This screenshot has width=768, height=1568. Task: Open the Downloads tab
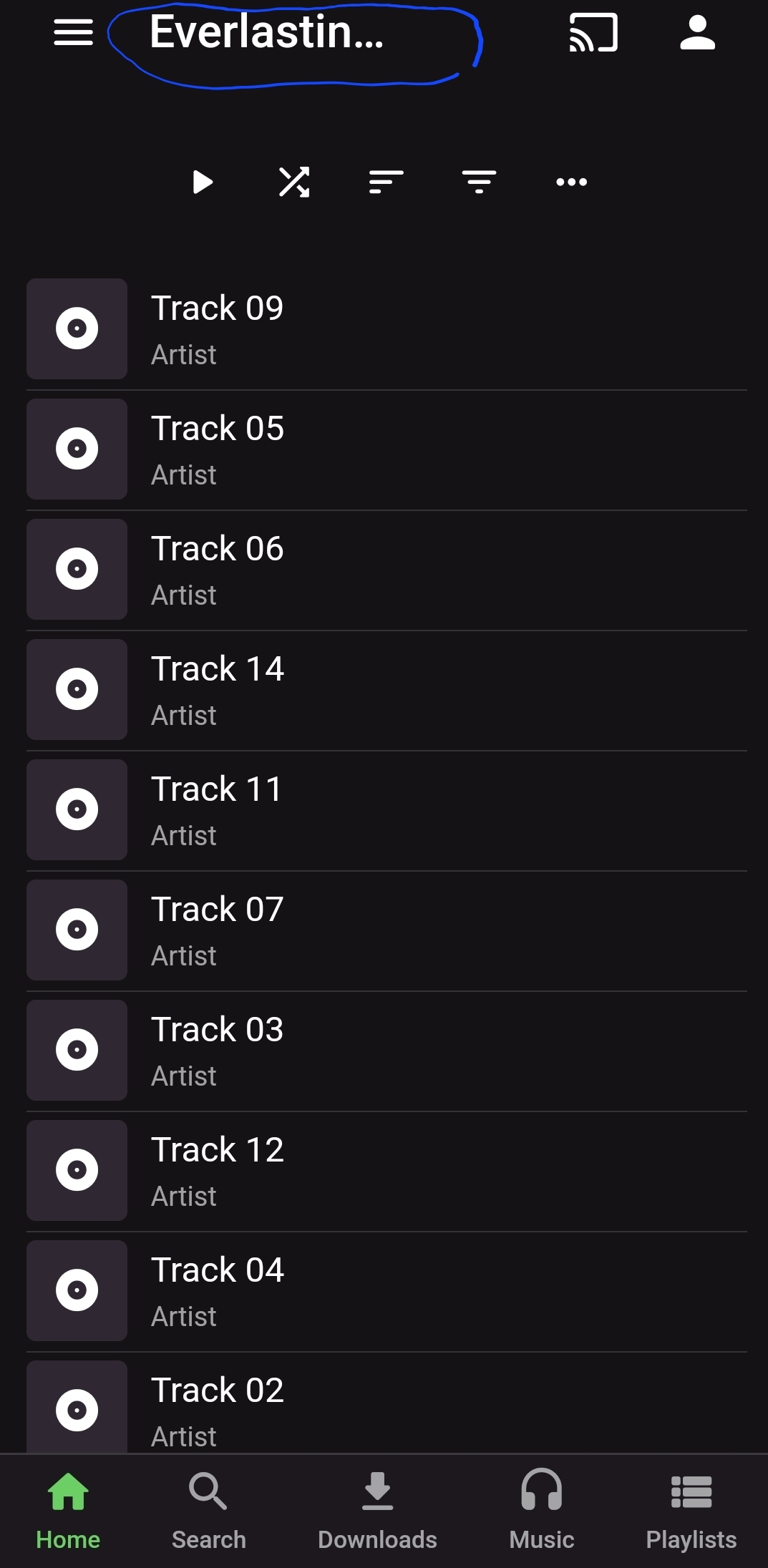pyautogui.click(x=377, y=1510)
